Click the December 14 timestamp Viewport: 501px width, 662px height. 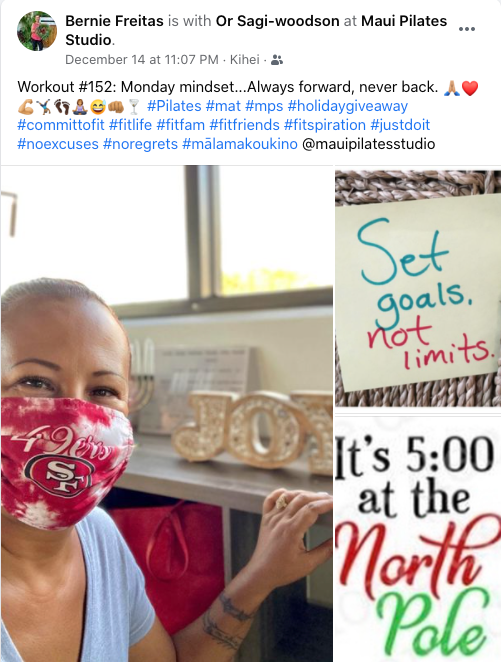tap(142, 60)
